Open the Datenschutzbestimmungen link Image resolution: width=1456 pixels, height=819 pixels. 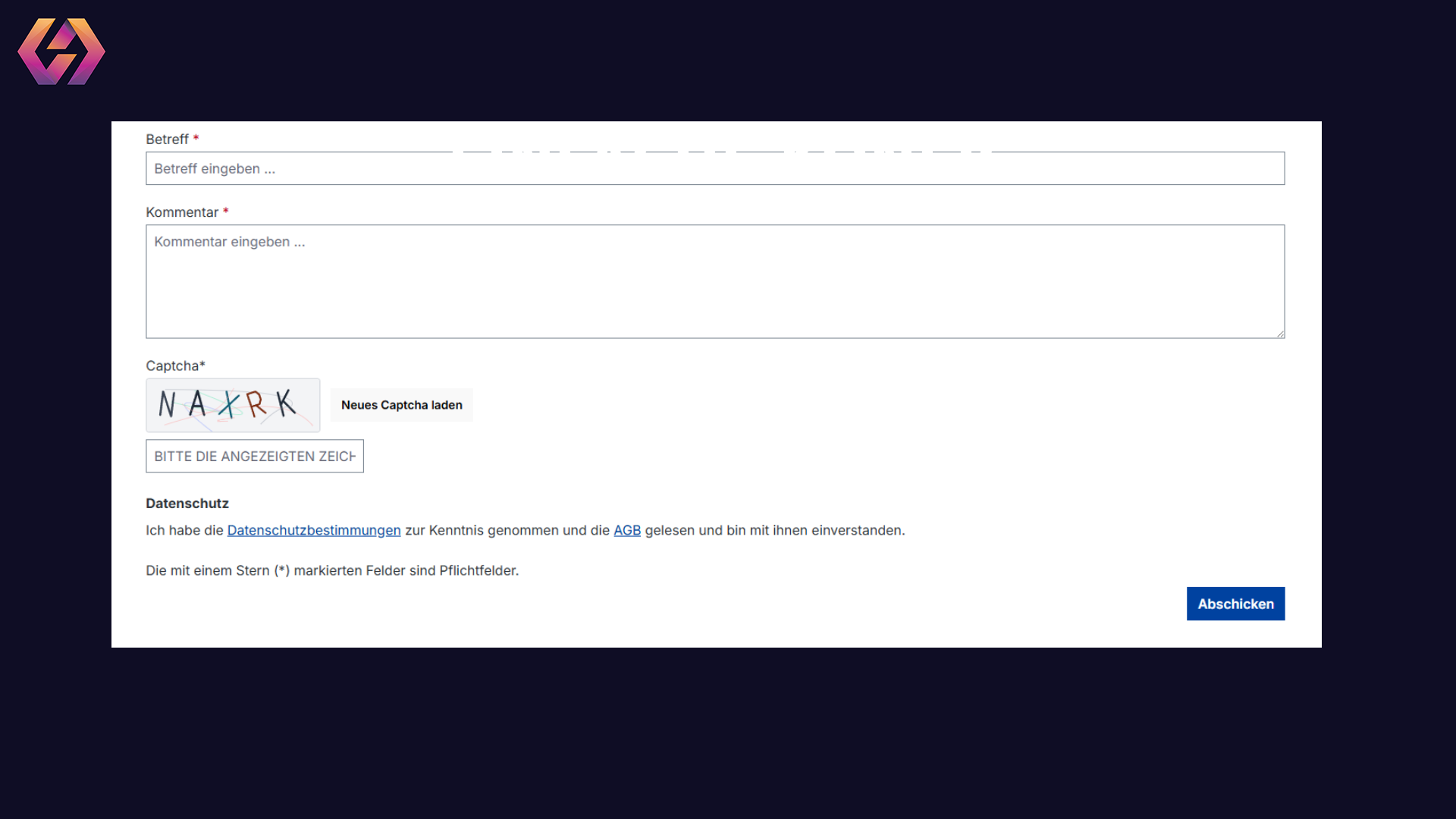coord(314,530)
